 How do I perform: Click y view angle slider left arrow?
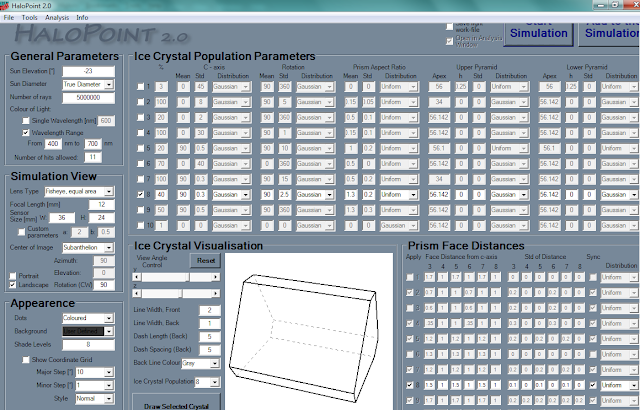click(137, 277)
